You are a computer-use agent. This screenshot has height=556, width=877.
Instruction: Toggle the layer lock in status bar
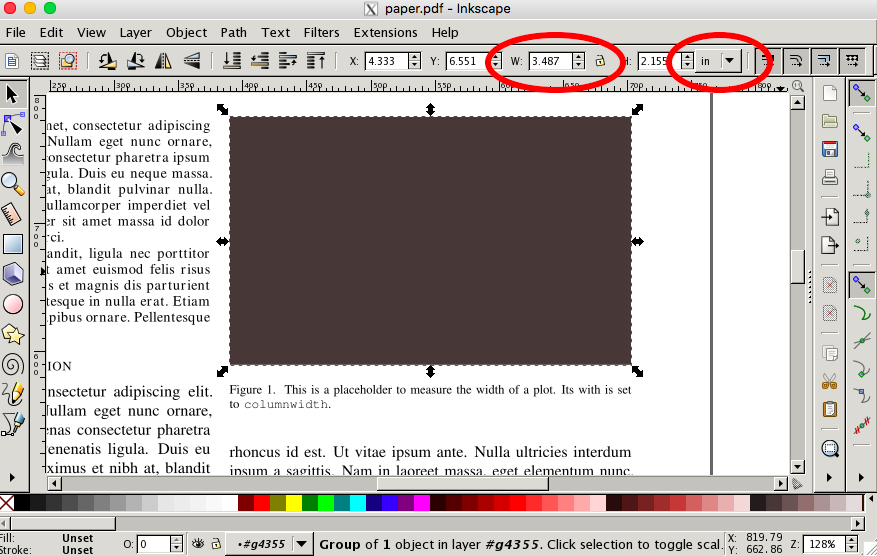click(214, 544)
